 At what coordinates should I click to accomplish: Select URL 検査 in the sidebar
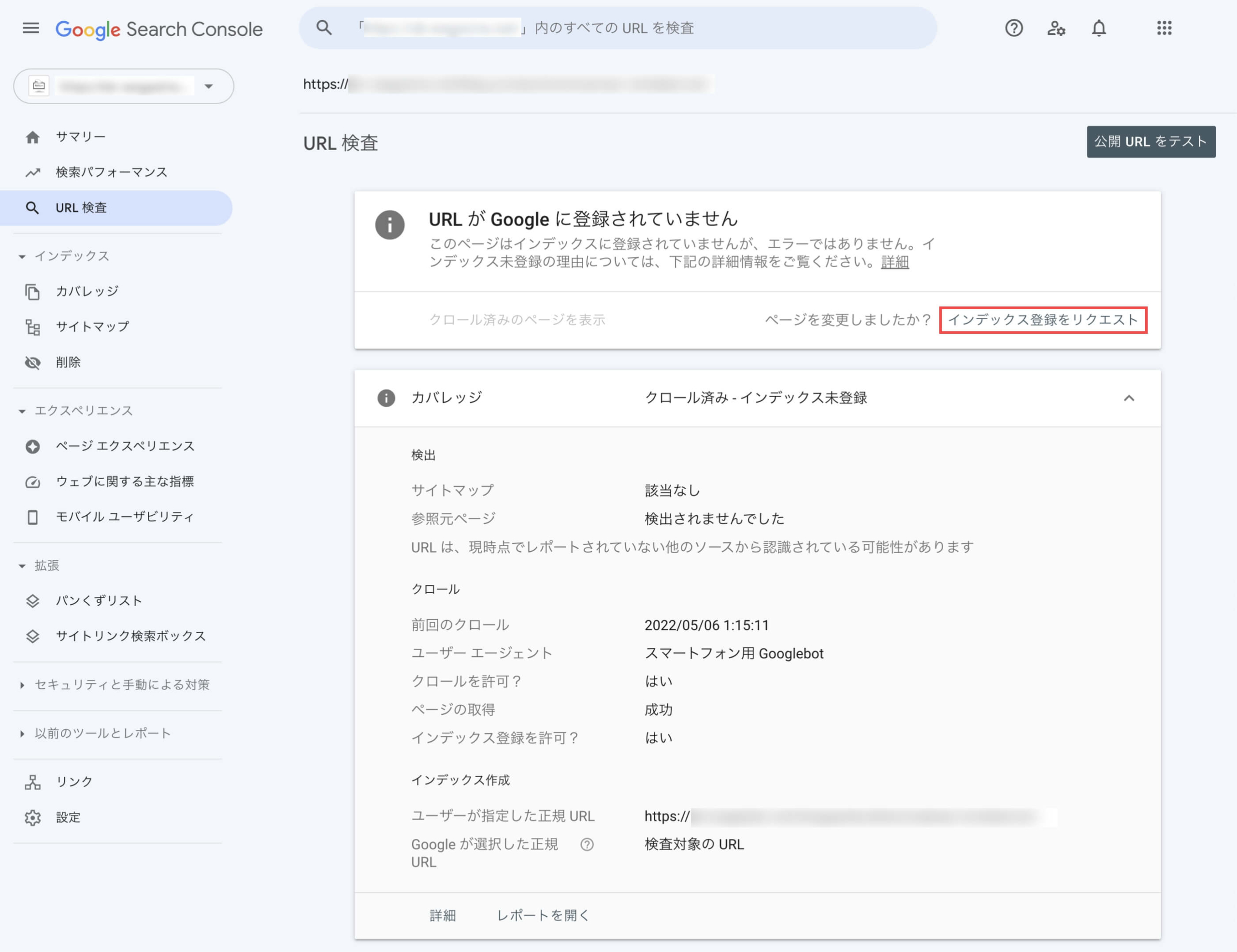click(115, 208)
